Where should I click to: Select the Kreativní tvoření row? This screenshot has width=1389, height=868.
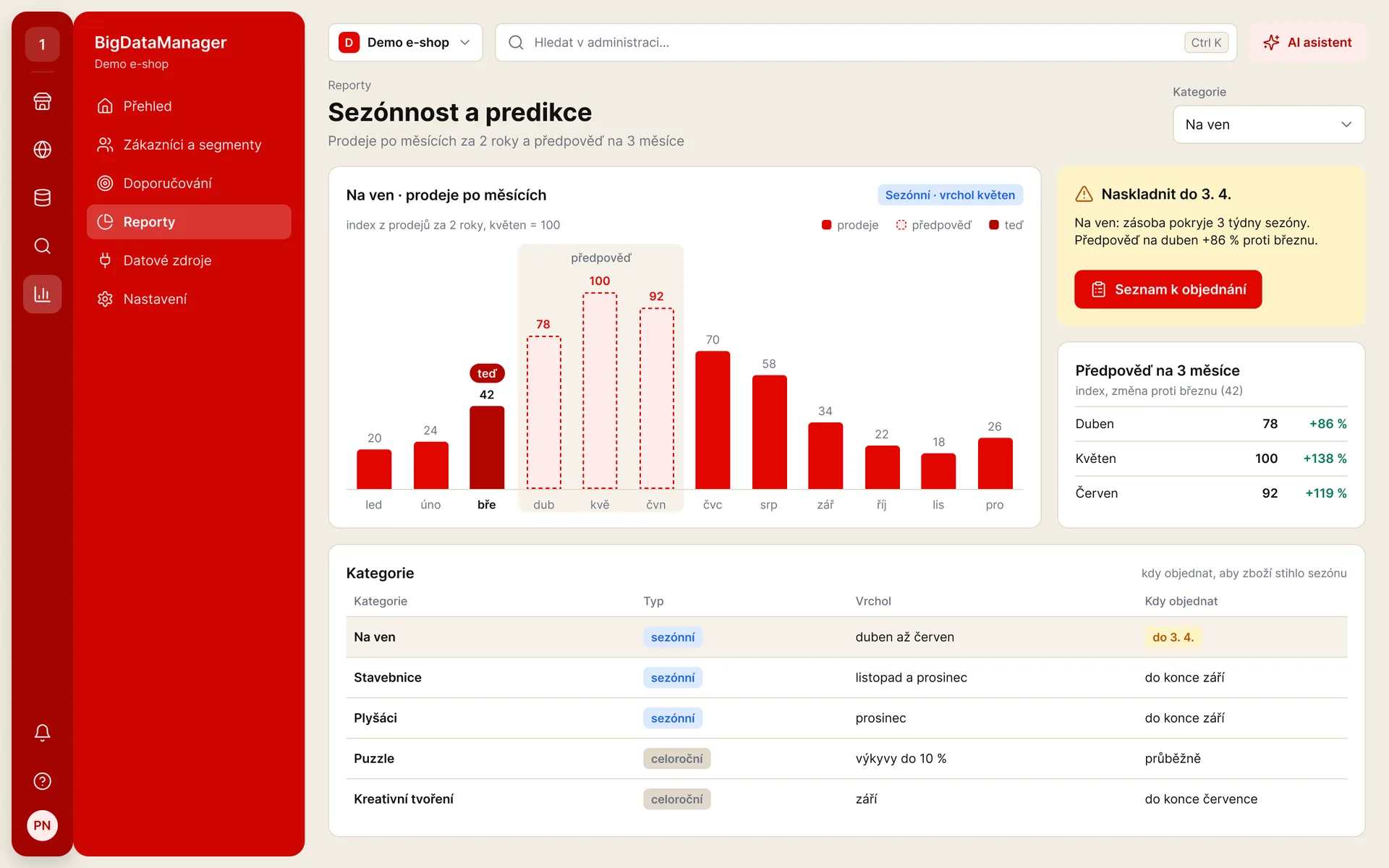(846, 799)
